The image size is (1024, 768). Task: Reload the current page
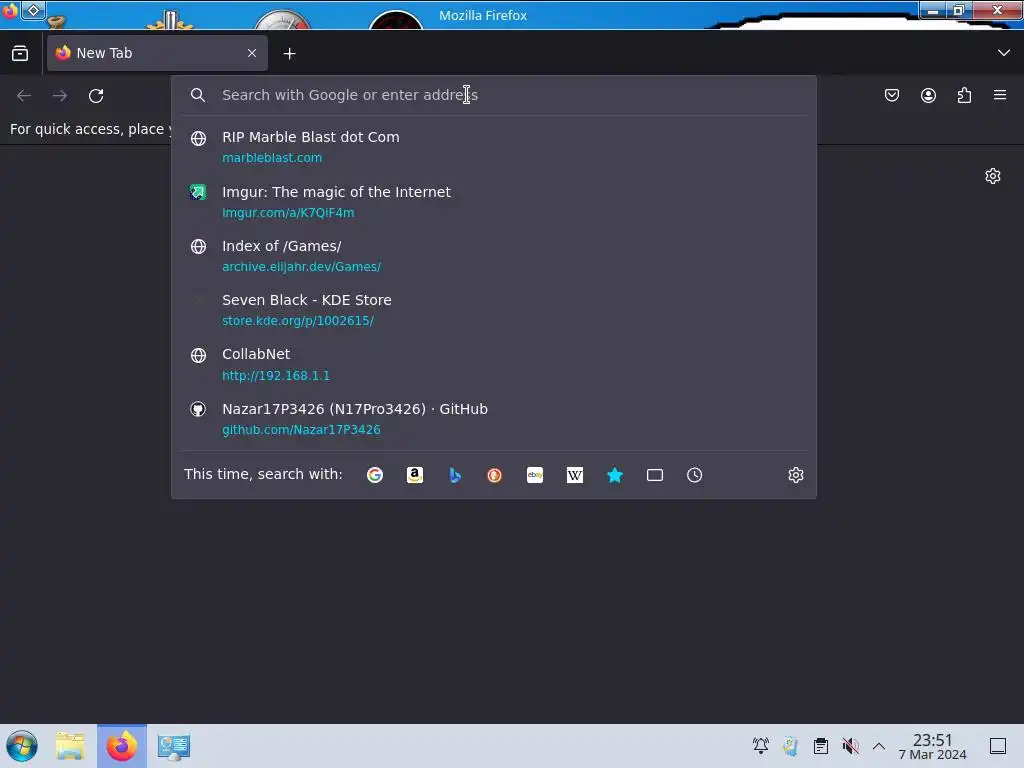coord(96,95)
